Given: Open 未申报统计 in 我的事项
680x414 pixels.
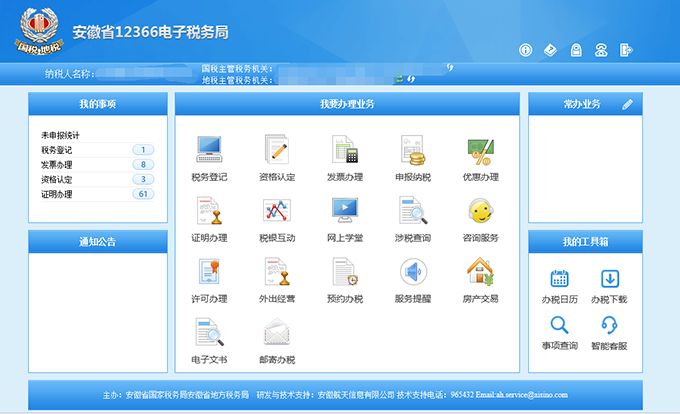Looking at the screenshot, I should coord(60,135).
